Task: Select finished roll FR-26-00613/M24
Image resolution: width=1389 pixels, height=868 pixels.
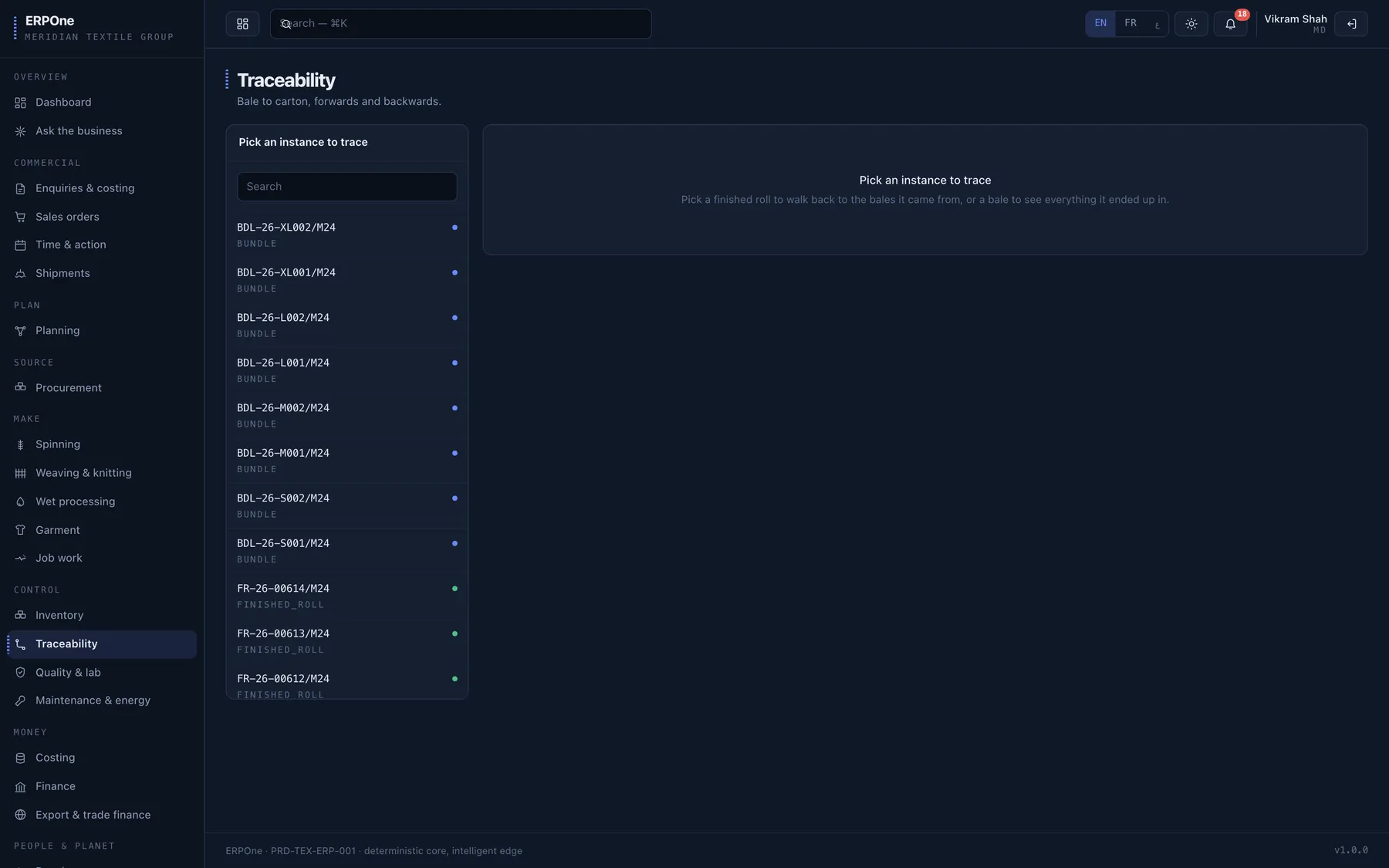Action: (346, 641)
